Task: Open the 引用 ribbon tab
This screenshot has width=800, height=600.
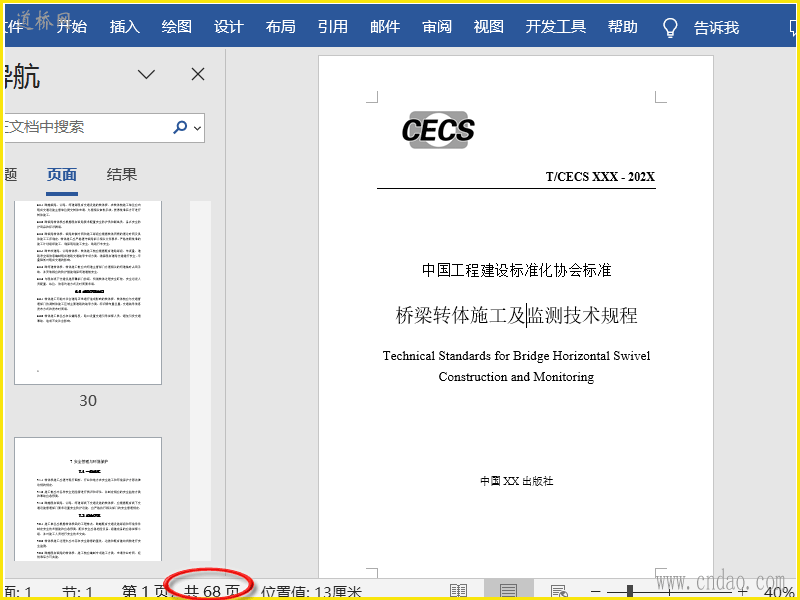Action: [333, 27]
